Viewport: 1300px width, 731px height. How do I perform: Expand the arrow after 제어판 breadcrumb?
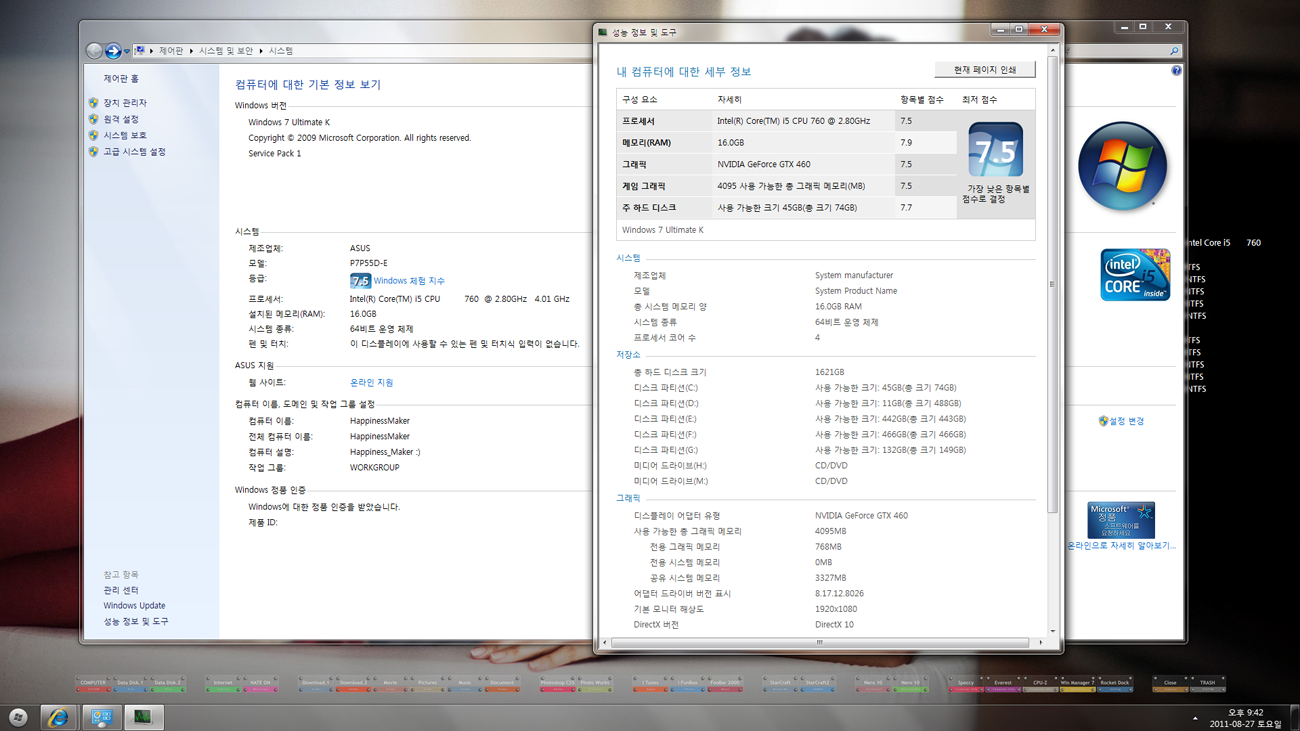tap(191, 51)
